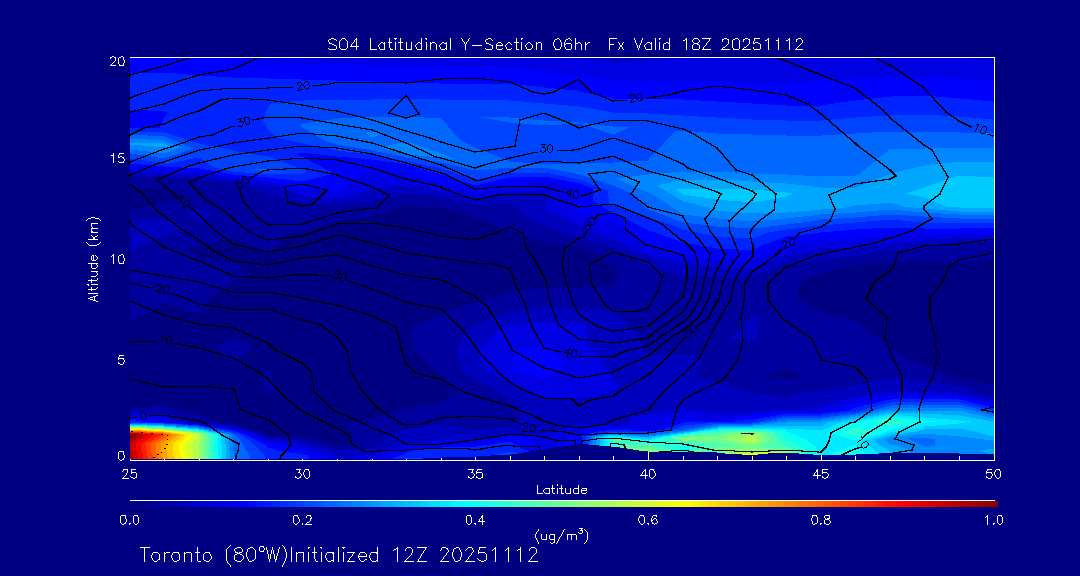Image resolution: width=1080 pixels, height=576 pixels.
Task: Click altitude axis tick label "5"
Action: coord(121,359)
